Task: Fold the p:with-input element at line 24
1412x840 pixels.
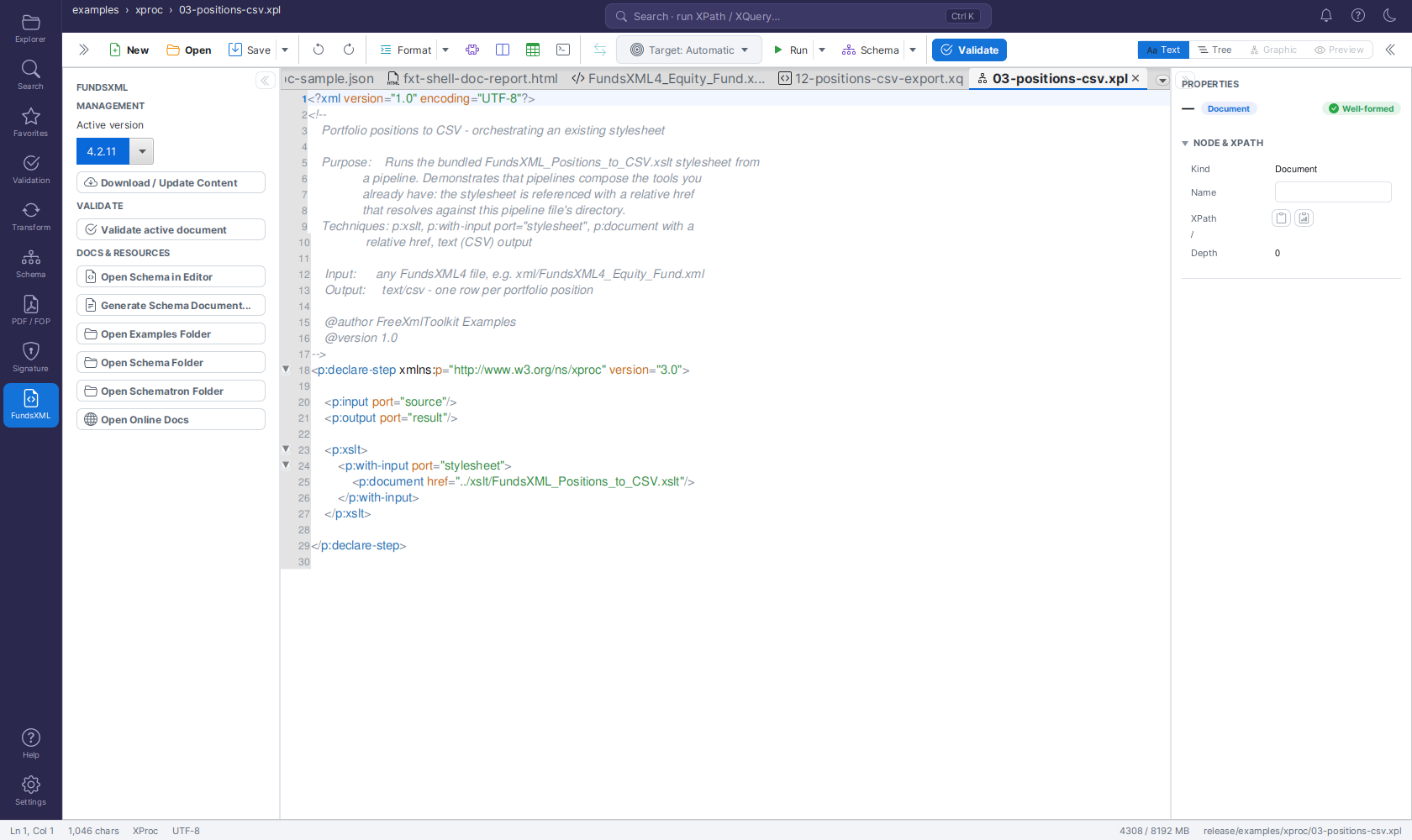Action: point(286,465)
